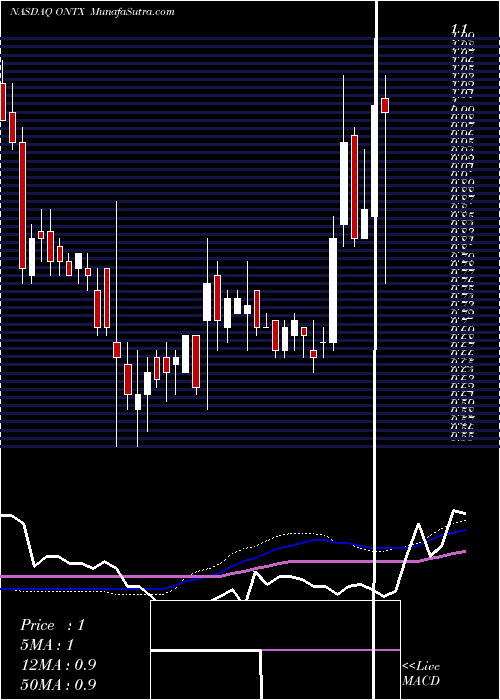
Task: Click the '50MA : 0.9' value
Action: click(x=58, y=685)
